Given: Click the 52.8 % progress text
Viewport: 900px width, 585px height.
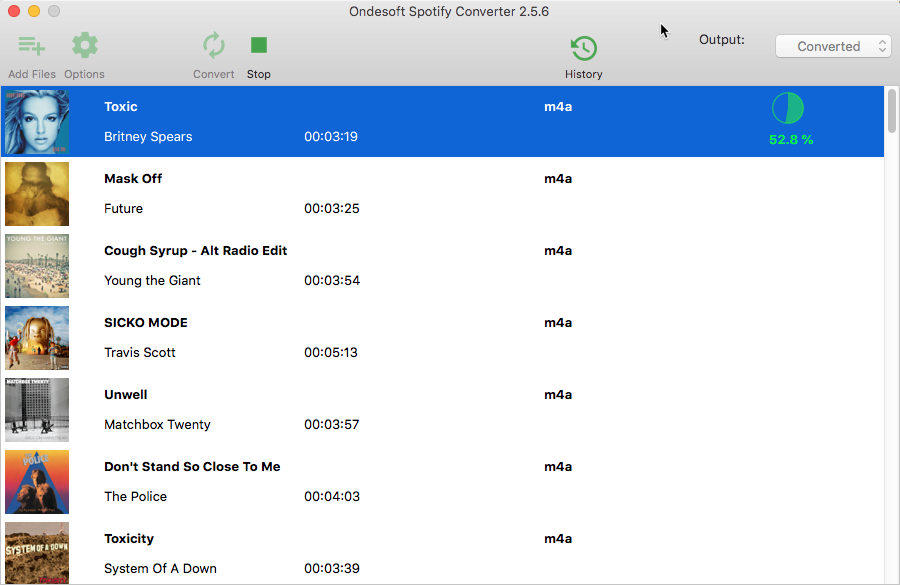Looking at the screenshot, I should pyautogui.click(x=791, y=140).
